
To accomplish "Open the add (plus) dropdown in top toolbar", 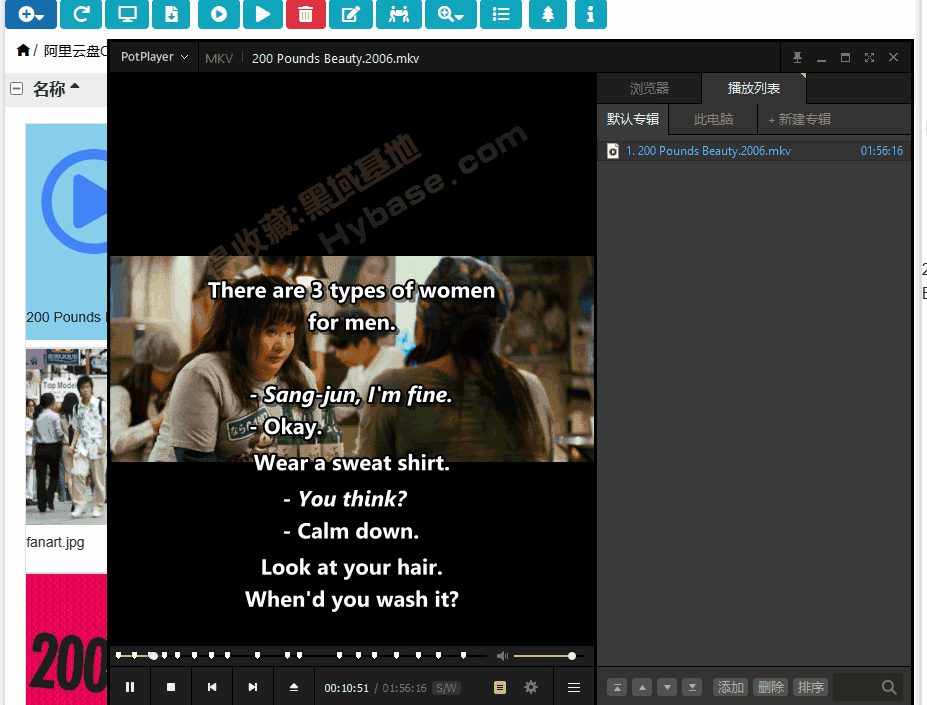I will pos(31,14).
